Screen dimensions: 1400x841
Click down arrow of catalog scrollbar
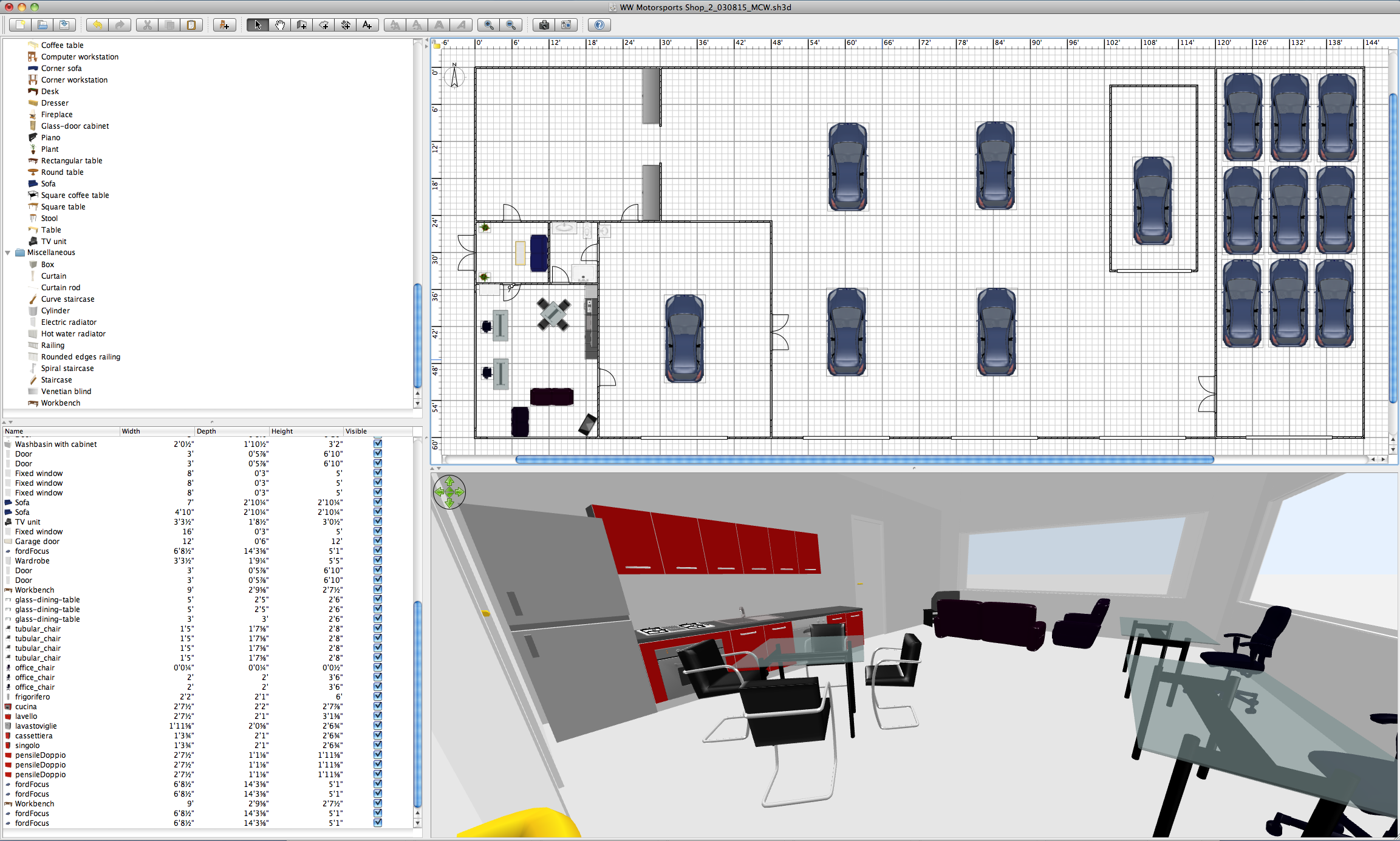tap(417, 404)
